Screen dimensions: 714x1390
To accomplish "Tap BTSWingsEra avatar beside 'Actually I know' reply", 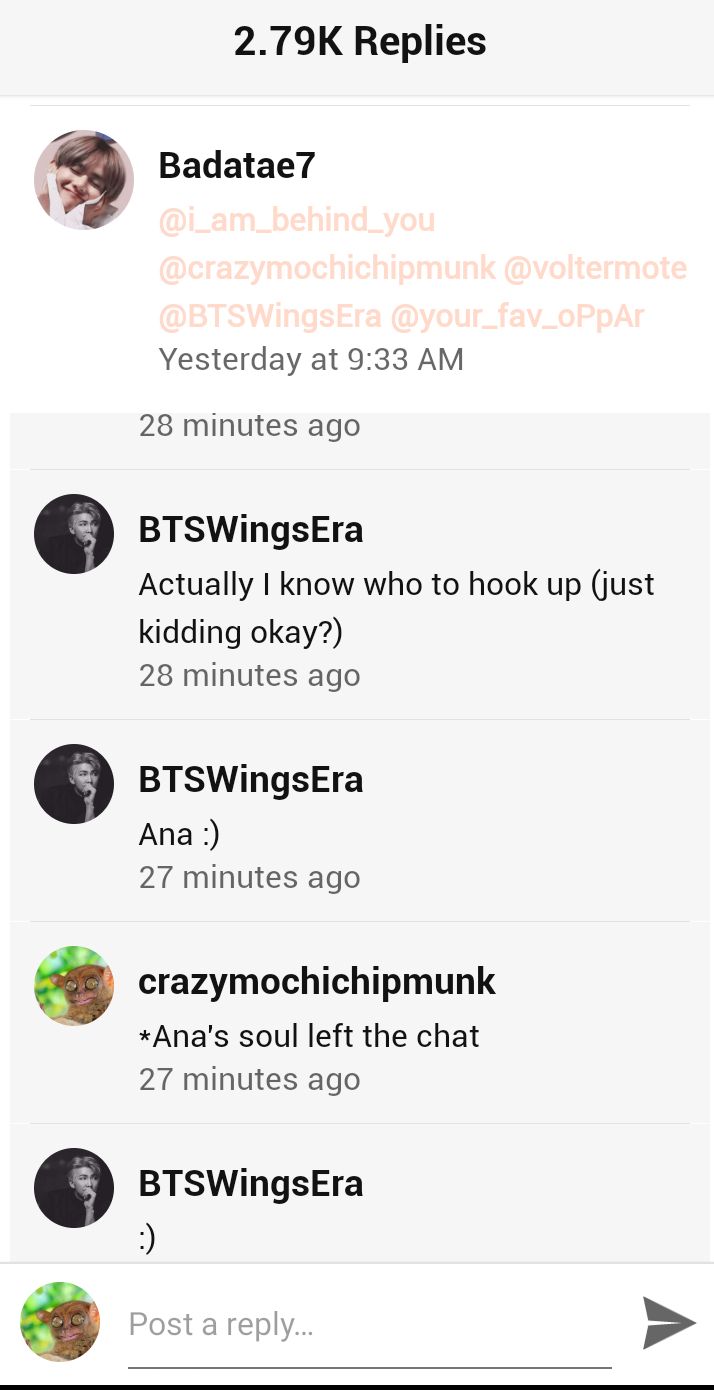I will click(74, 534).
